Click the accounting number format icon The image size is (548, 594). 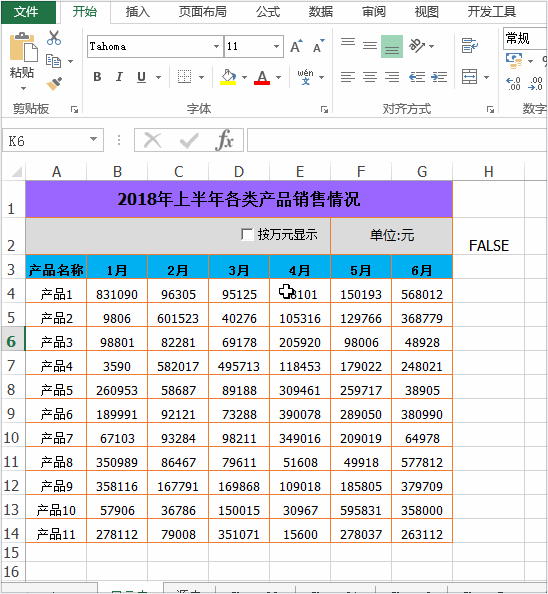[514, 61]
